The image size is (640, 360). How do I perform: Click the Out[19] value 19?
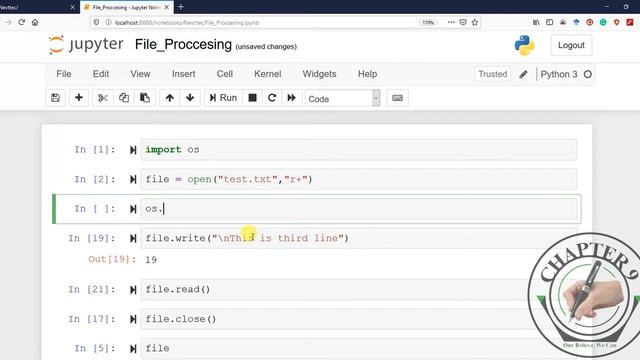(151, 260)
